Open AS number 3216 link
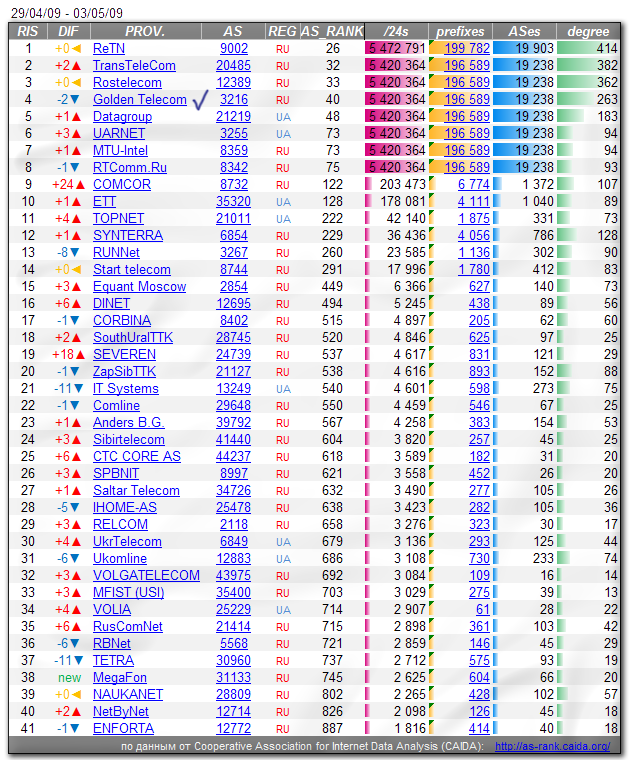 [234, 99]
